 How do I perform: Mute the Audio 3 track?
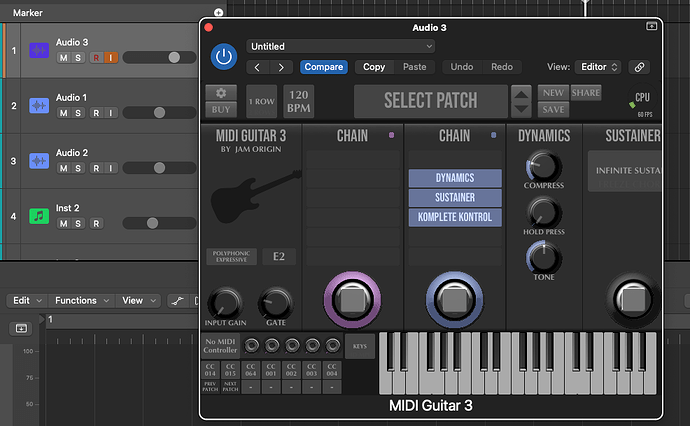point(64,58)
